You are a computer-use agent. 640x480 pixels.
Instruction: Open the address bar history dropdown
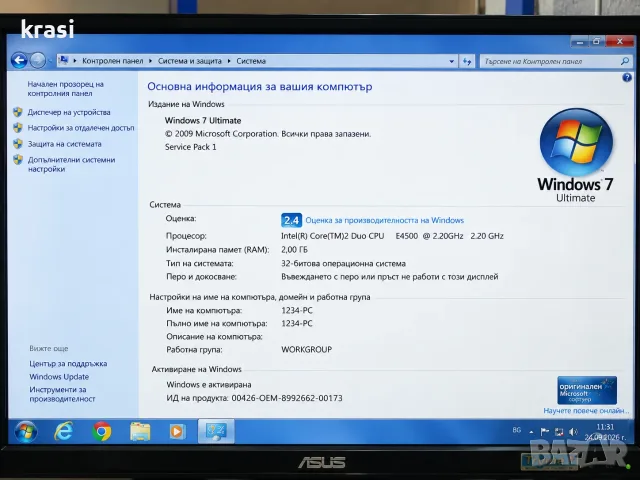[x=451, y=61]
